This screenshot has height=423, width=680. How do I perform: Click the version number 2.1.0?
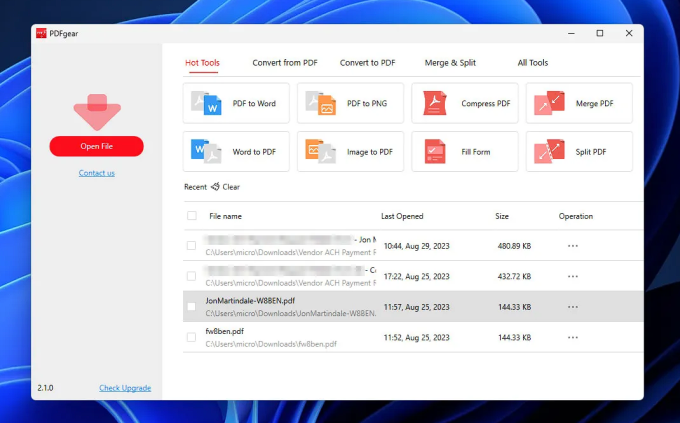[46, 388]
